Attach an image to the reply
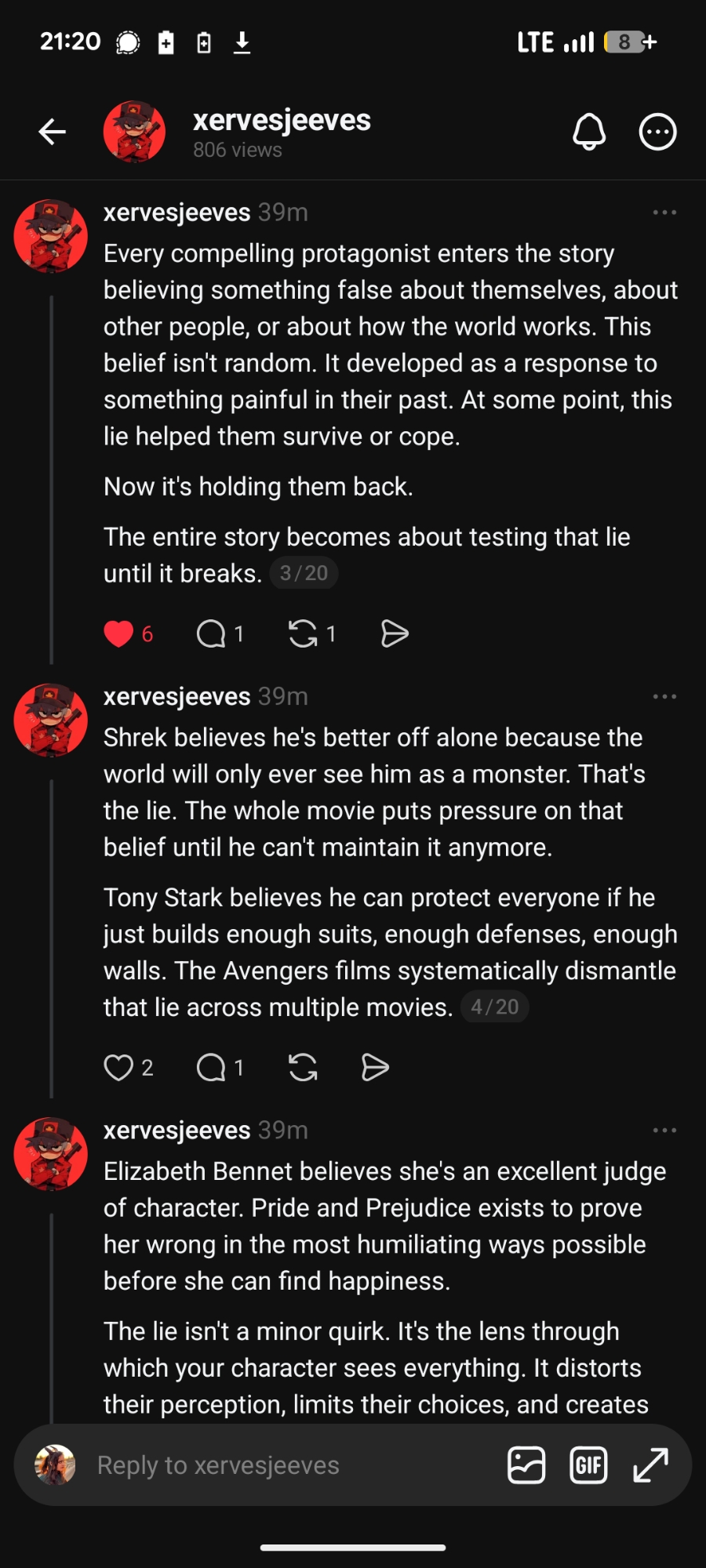Viewport: 706px width, 1568px height. (526, 1465)
